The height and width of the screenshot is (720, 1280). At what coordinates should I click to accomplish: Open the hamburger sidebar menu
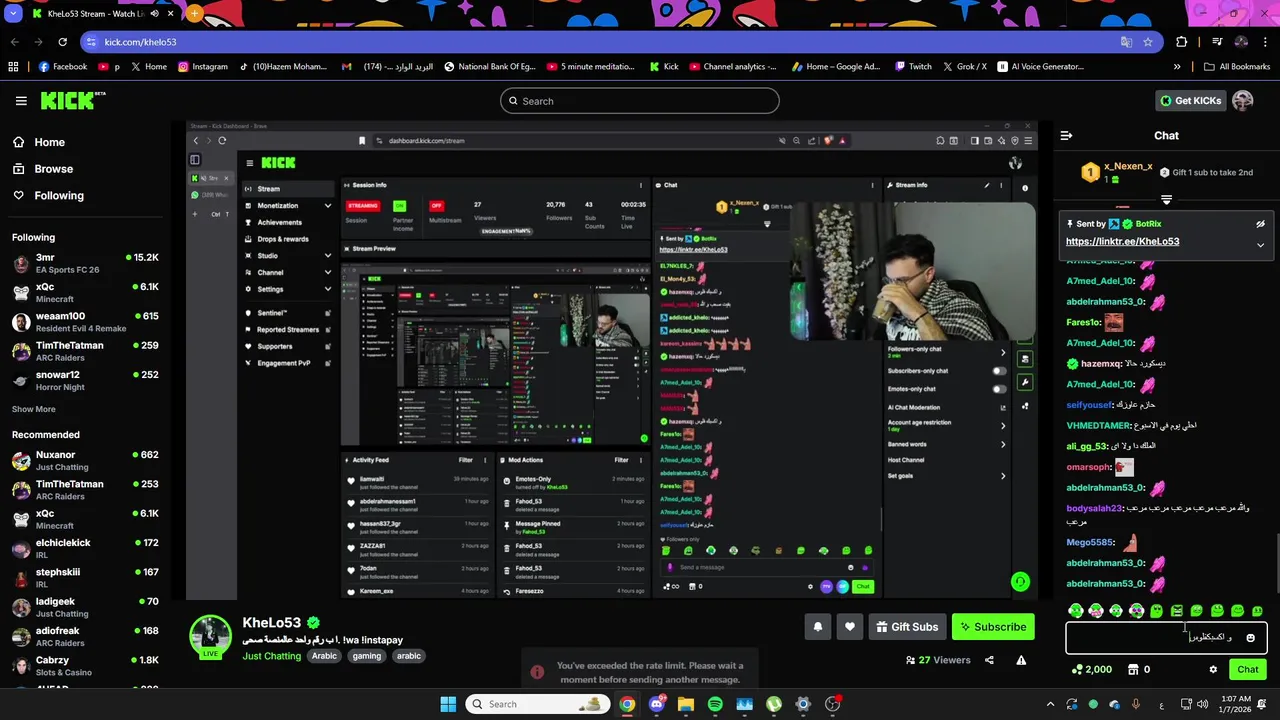click(21, 101)
